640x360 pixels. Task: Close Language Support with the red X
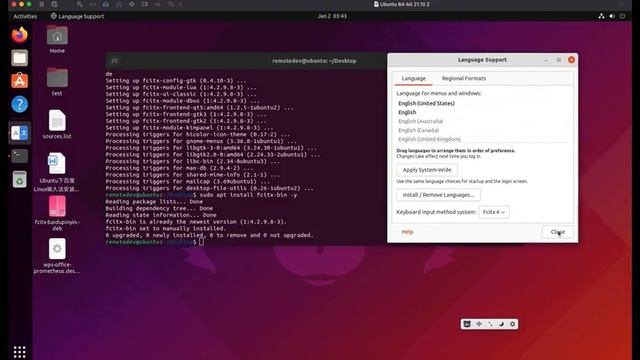[571, 60]
